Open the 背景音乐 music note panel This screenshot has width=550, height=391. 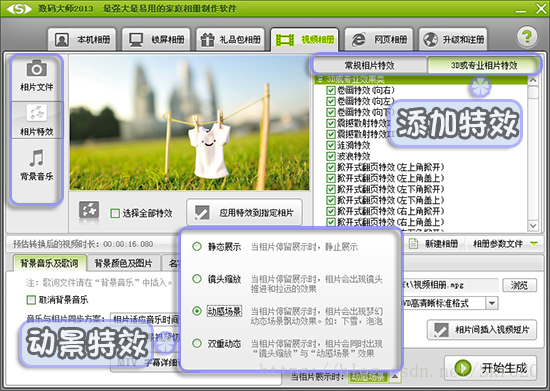tap(36, 164)
